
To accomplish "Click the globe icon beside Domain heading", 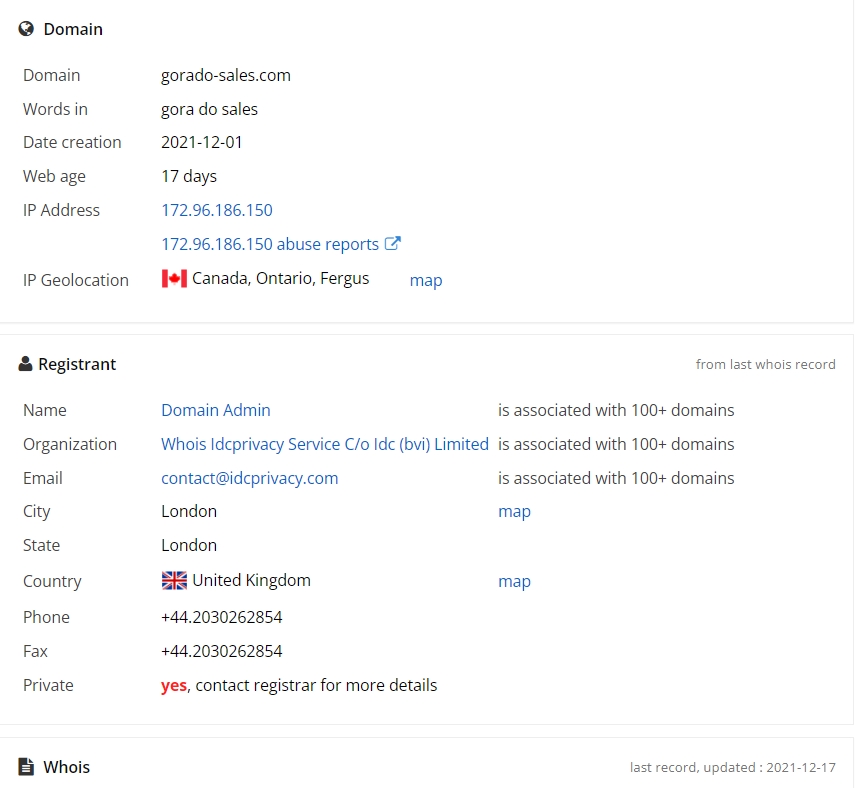I will pos(26,28).
